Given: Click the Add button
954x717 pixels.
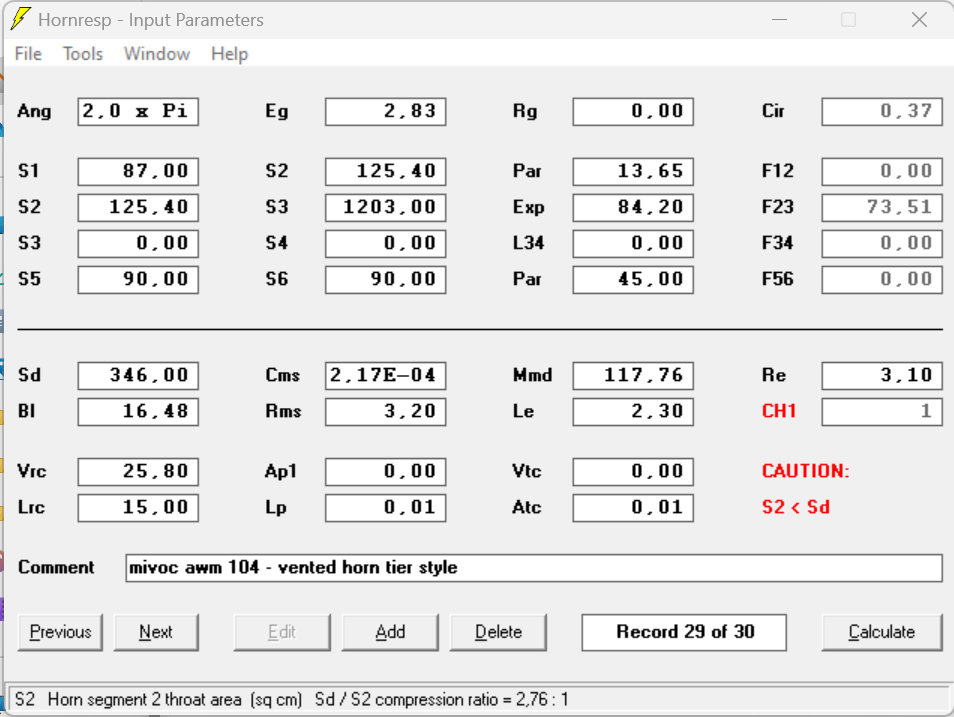Looking at the screenshot, I should 390,632.
